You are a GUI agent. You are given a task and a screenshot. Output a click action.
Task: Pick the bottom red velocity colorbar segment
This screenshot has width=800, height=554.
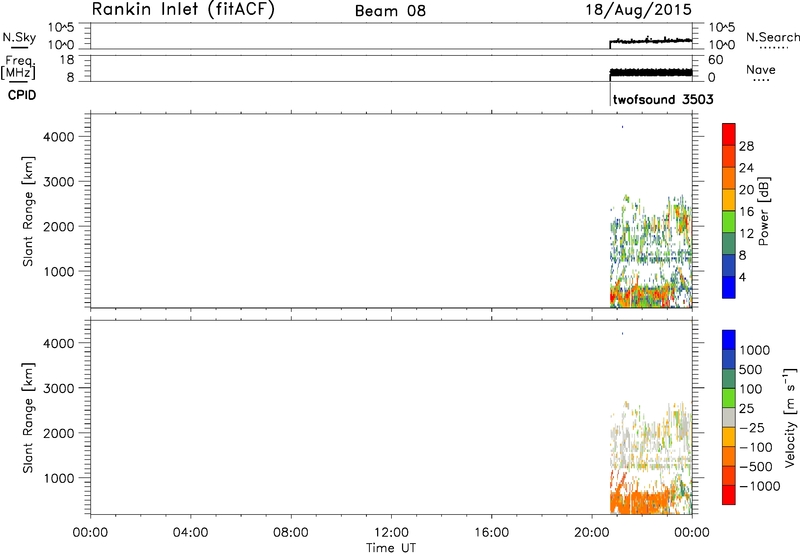coord(729,495)
